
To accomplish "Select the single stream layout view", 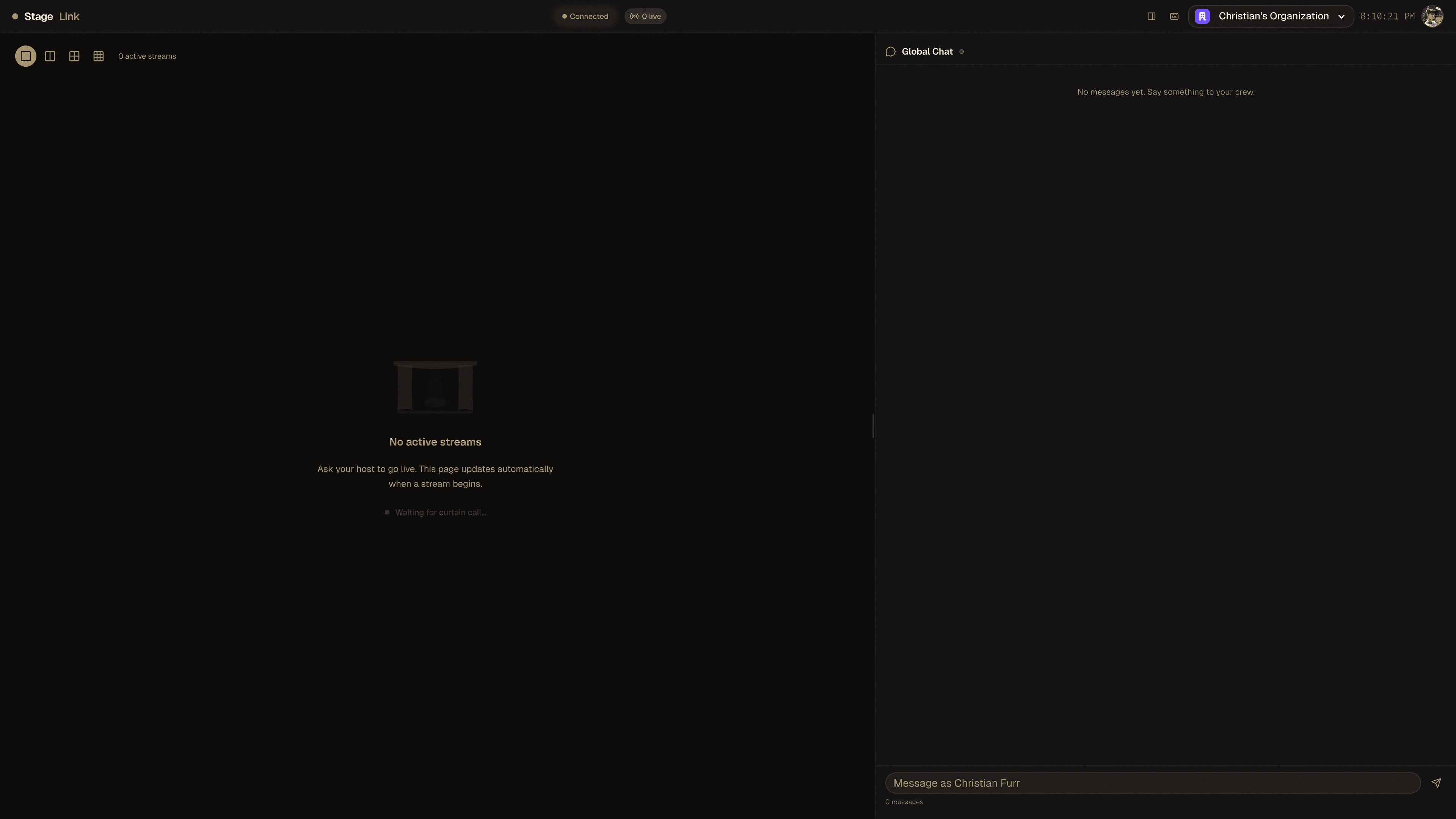I will click(25, 56).
